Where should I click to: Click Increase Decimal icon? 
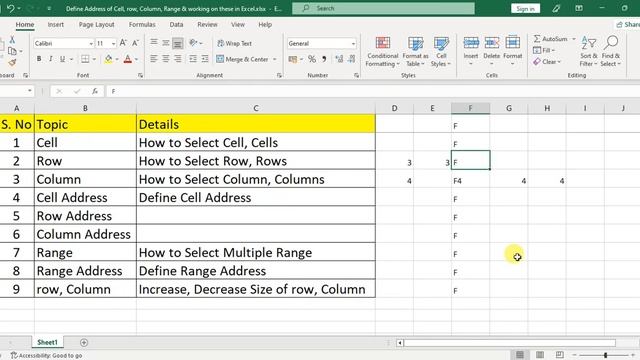(x=339, y=59)
